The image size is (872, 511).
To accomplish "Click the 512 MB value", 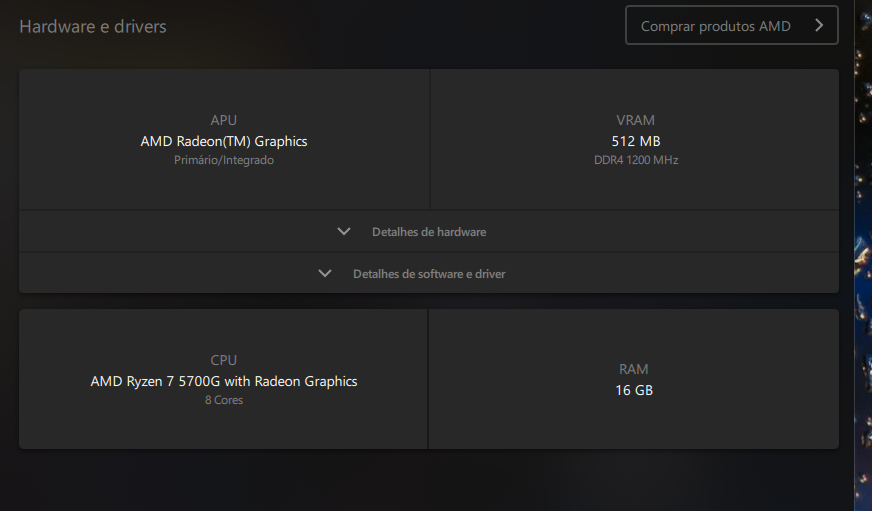I will pos(636,141).
